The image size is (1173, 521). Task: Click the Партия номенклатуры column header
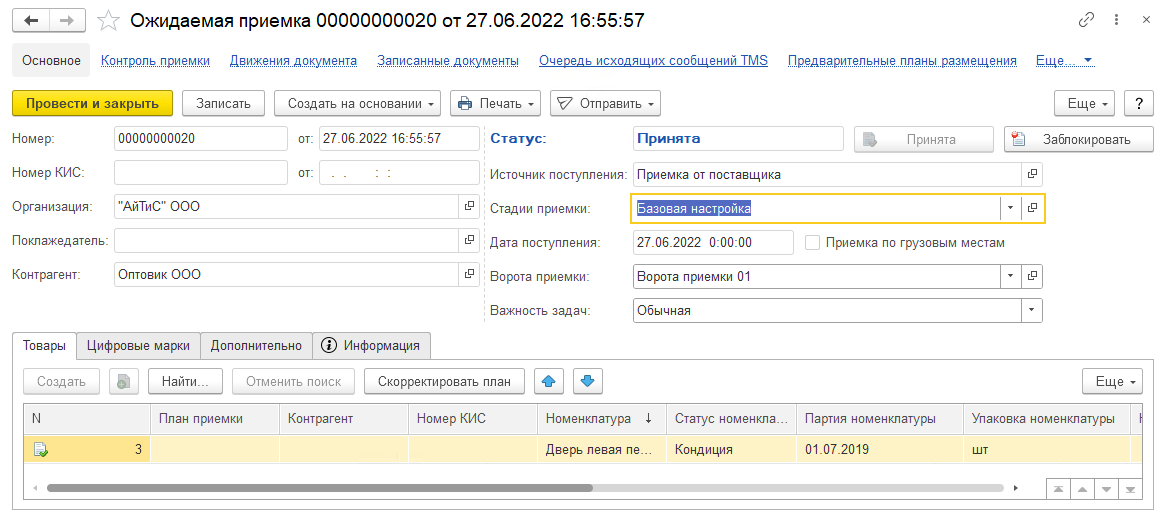tap(880, 419)
